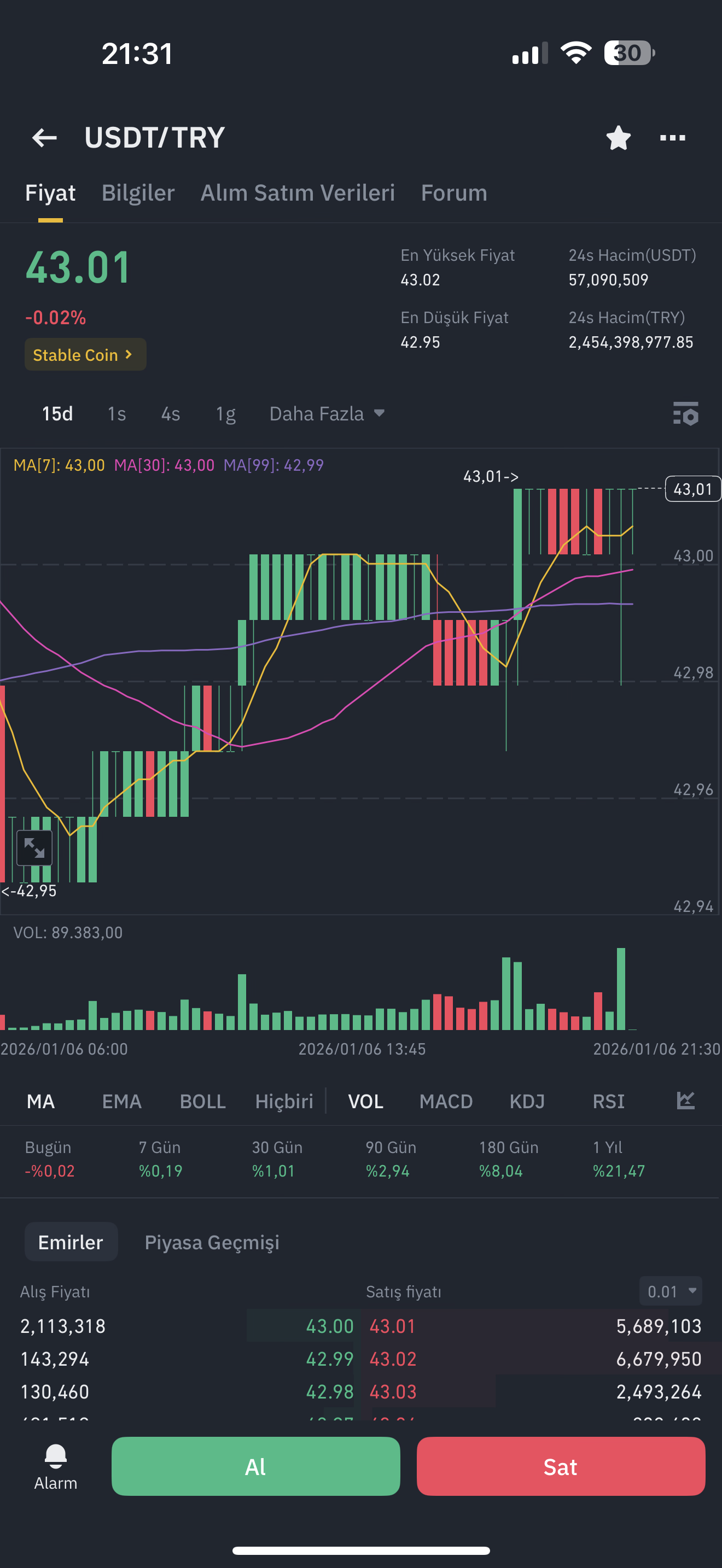The height and width of the screenshot is (1568, 722).
Task: Select the 43.01 ask price row
Action: (535, 1326)
